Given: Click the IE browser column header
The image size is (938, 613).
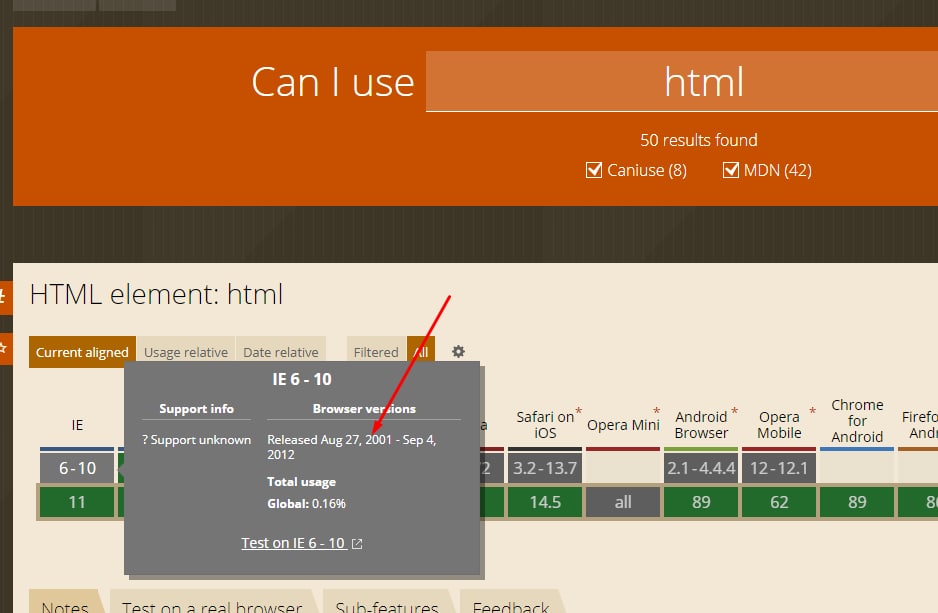Looking at the screenshot, I should point(77,425).
